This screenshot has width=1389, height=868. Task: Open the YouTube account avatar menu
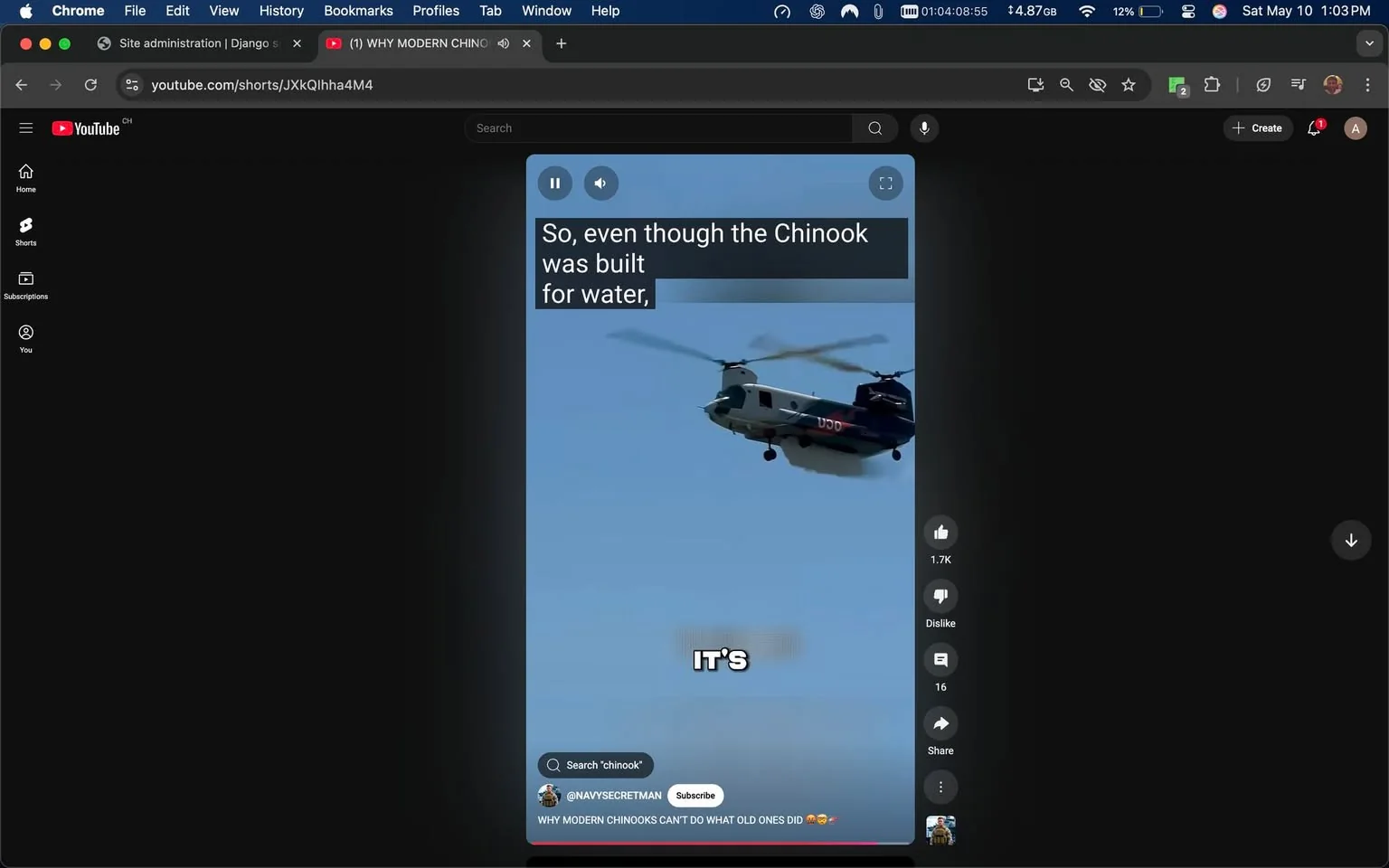[1355, 128]
